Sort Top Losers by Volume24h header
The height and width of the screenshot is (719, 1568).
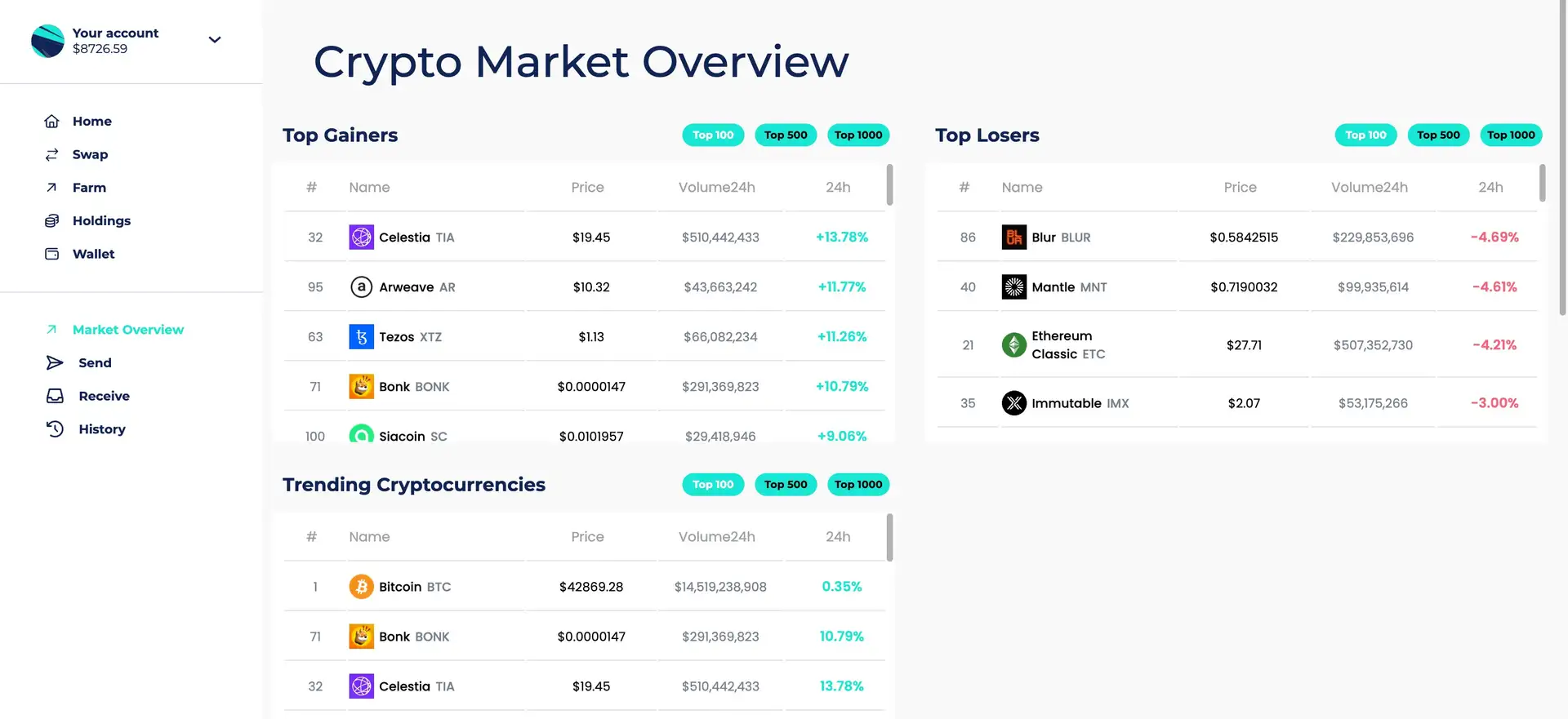(x=1369, y=188)
